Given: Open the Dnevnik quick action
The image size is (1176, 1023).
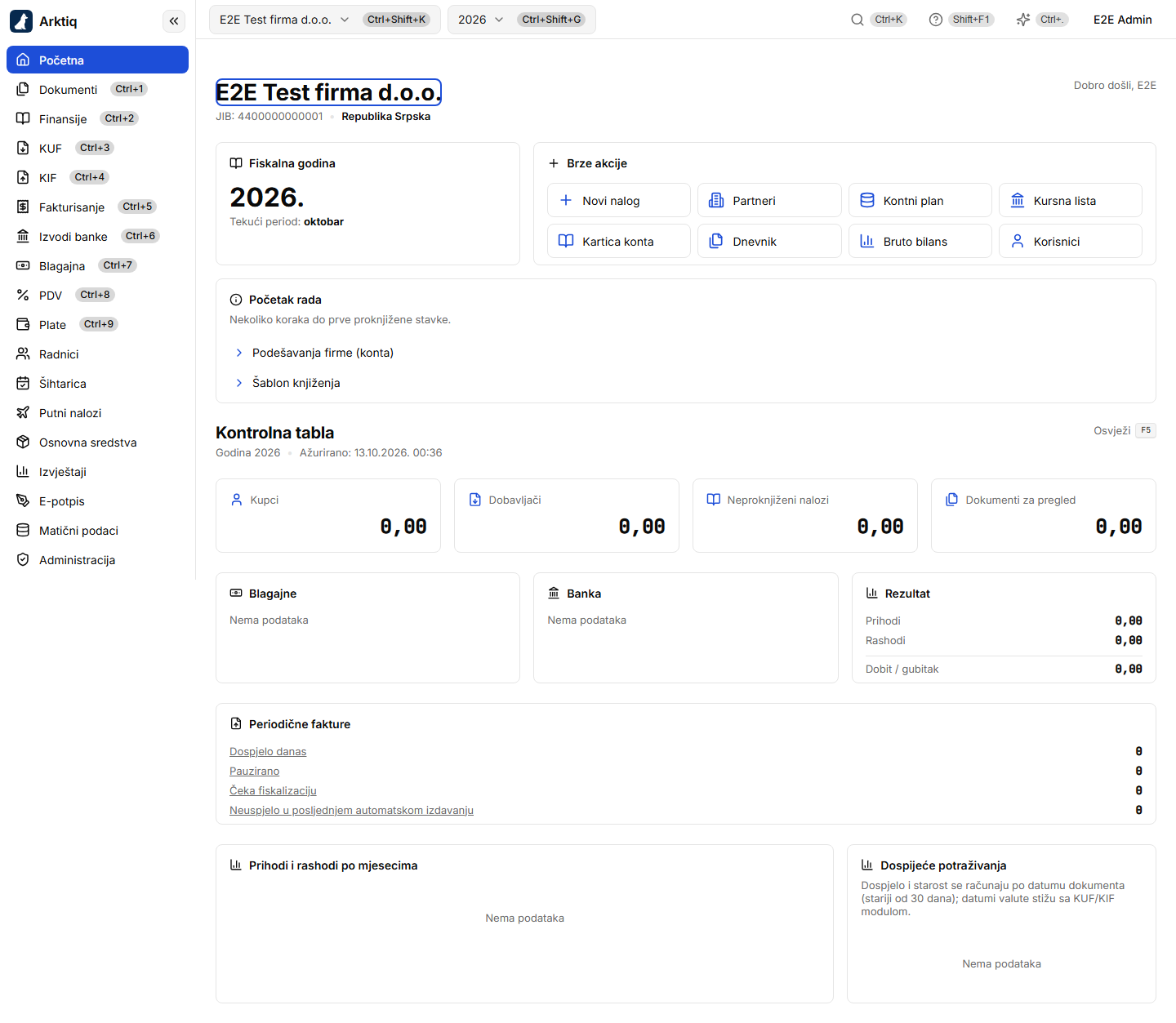Looking at the screenshot, I should [769, 241].
